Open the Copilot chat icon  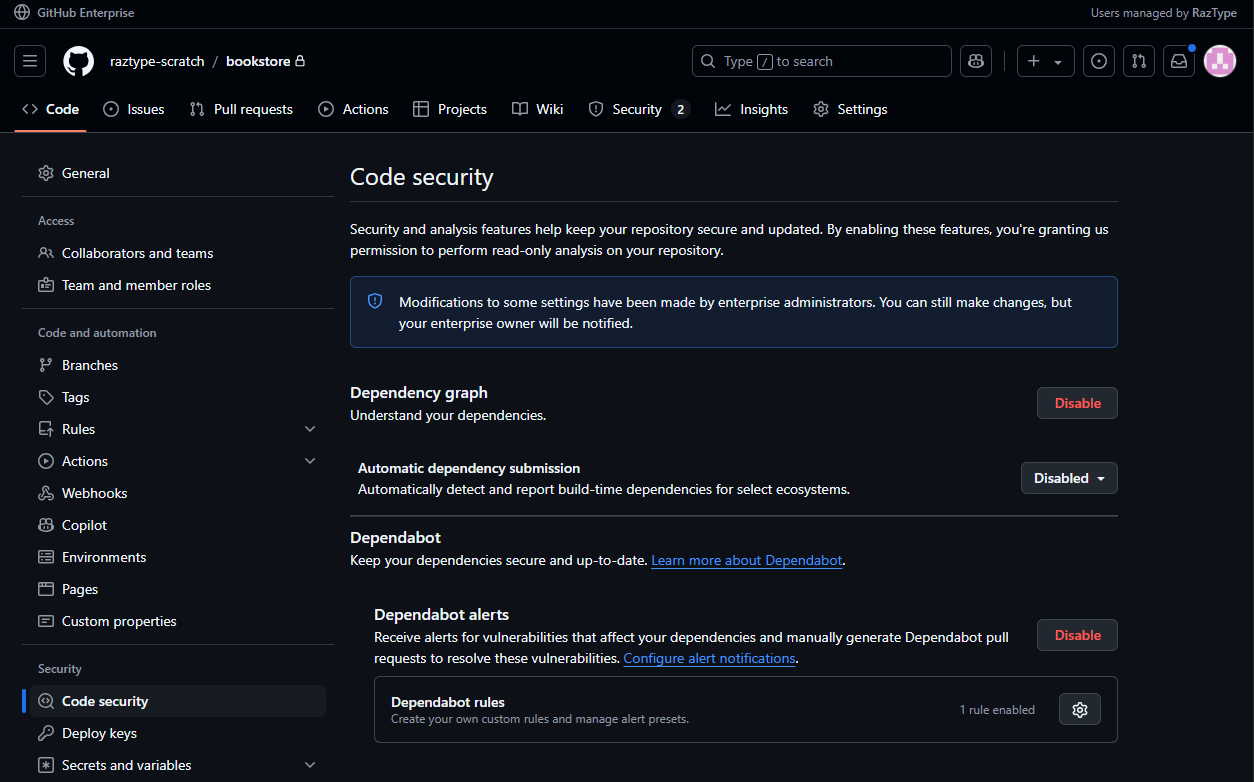[976, 61]
